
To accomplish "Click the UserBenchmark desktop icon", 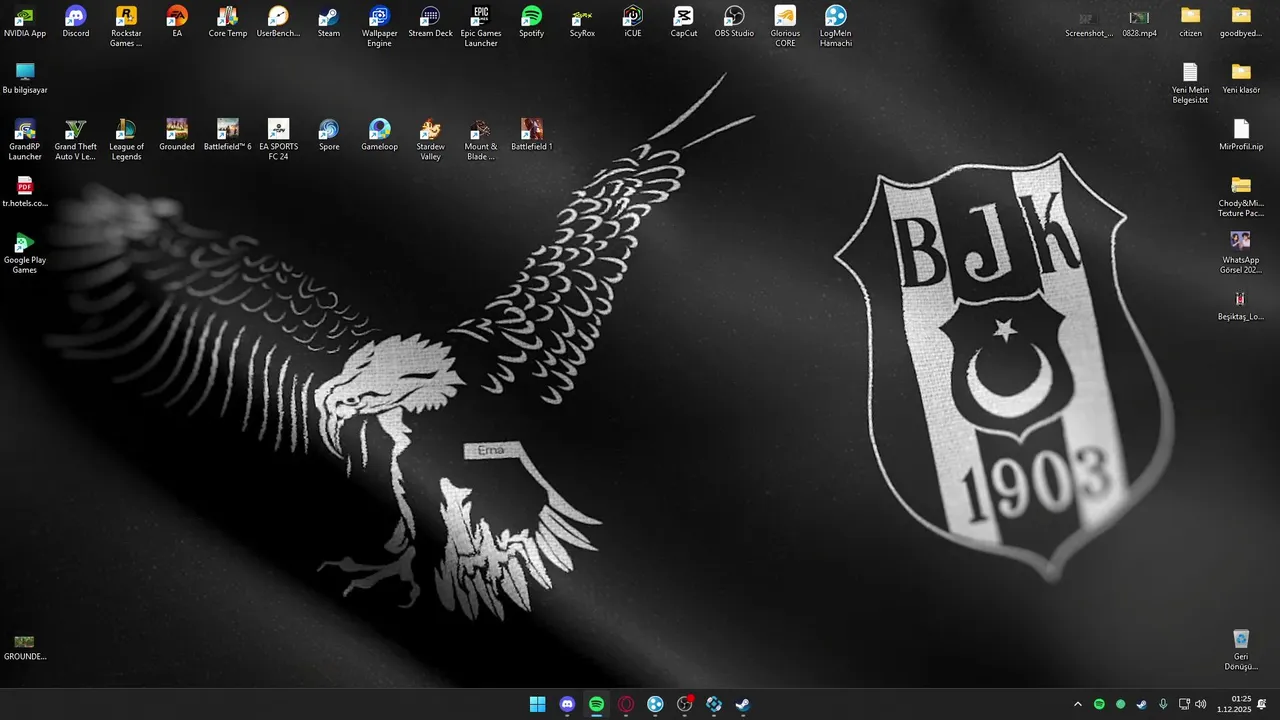I will tap(278, 22).
